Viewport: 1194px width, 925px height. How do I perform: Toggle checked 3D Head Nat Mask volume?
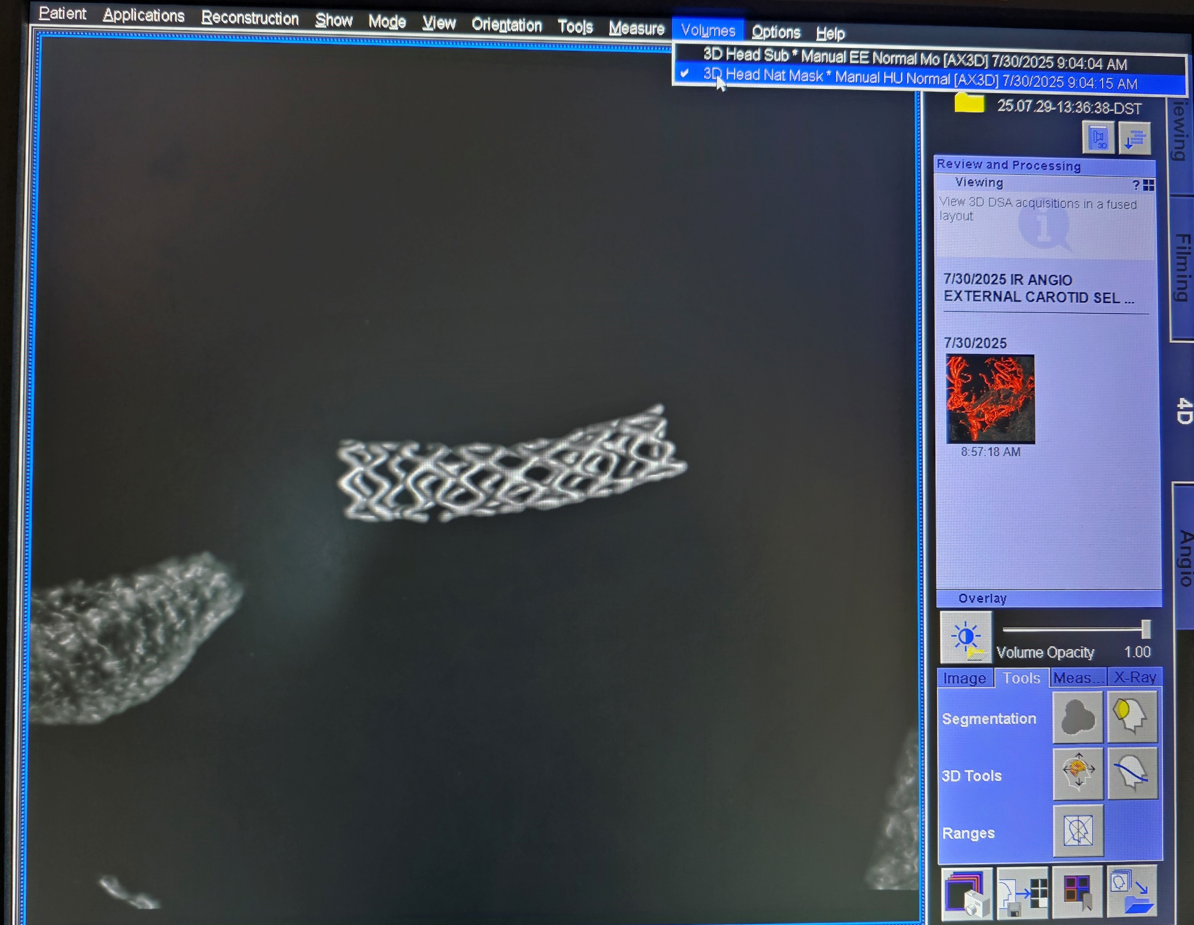pyautogui.click(x=919, y=80)
